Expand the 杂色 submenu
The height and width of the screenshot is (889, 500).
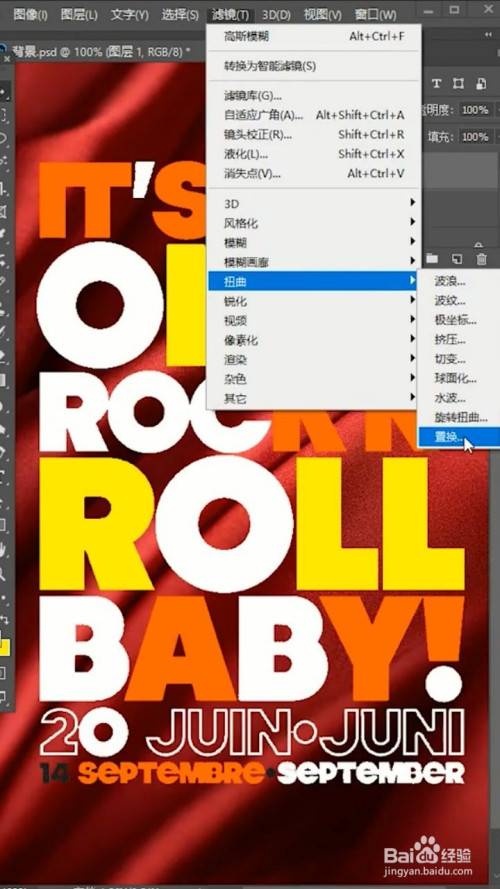click(314, 379)
